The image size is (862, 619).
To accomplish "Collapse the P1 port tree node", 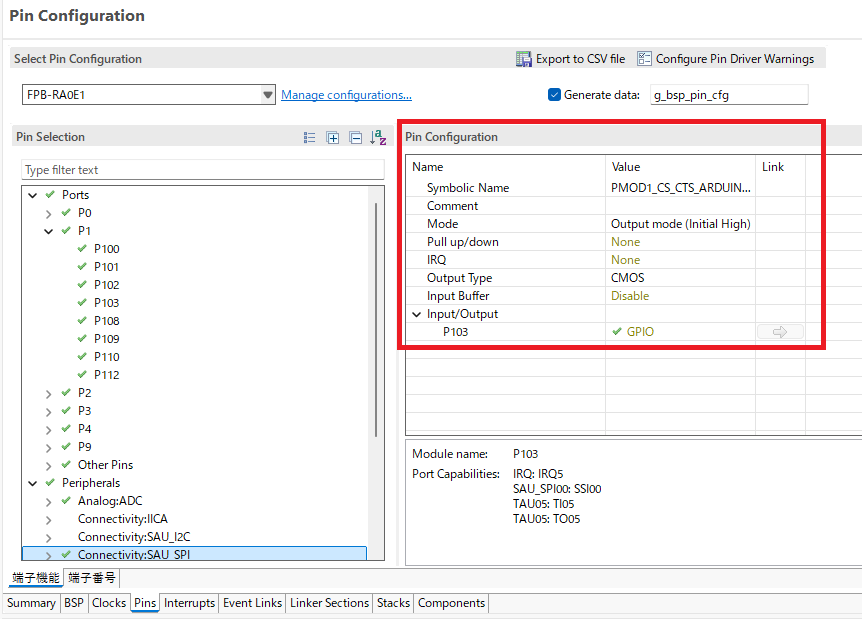I will point(48,231).
